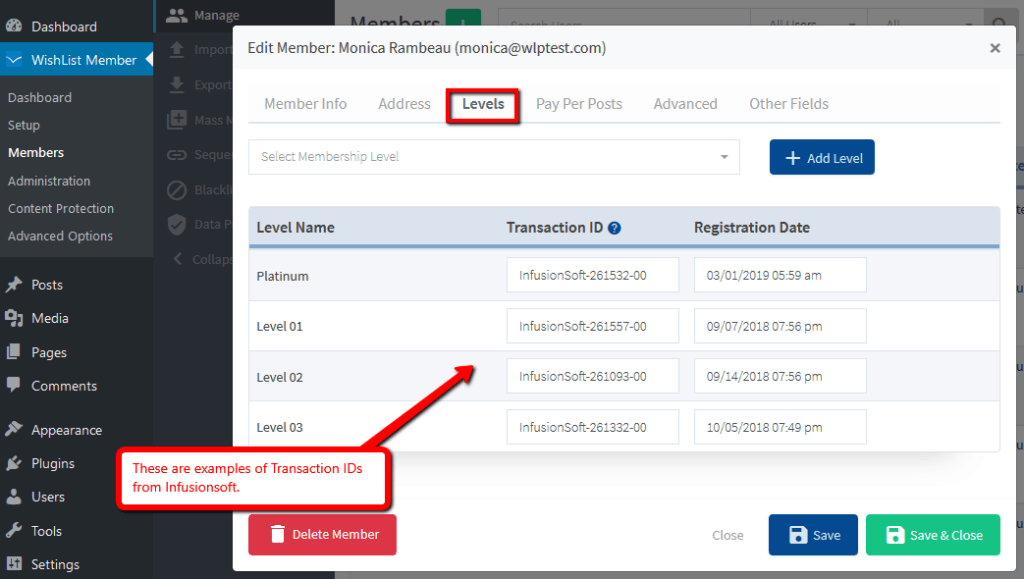This screenshot has height=579, width=1024.
Task: Click the WordPress Dashboard icon
Action: click(14, 26)
